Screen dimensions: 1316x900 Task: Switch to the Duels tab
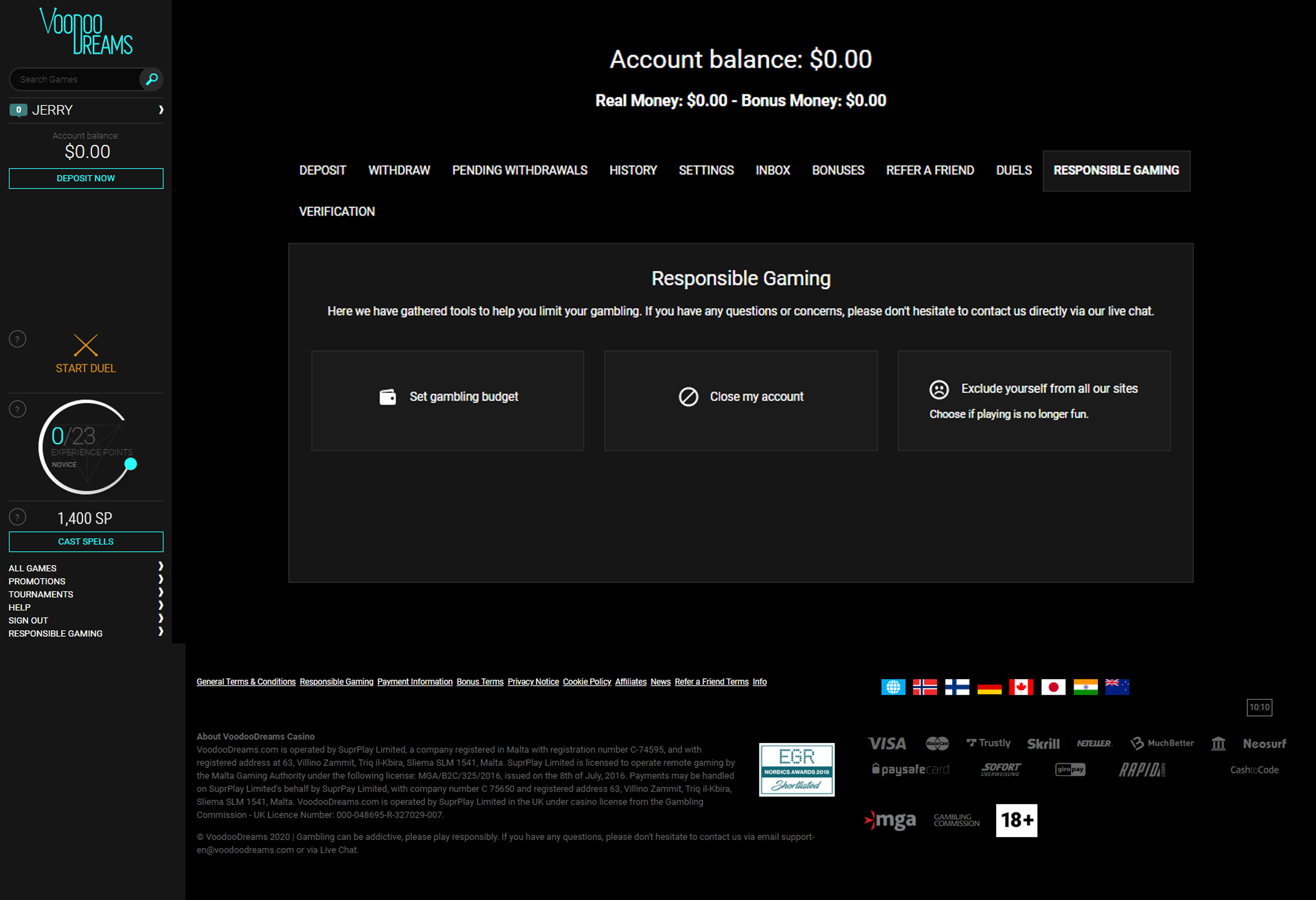(x=1014, y=171)
